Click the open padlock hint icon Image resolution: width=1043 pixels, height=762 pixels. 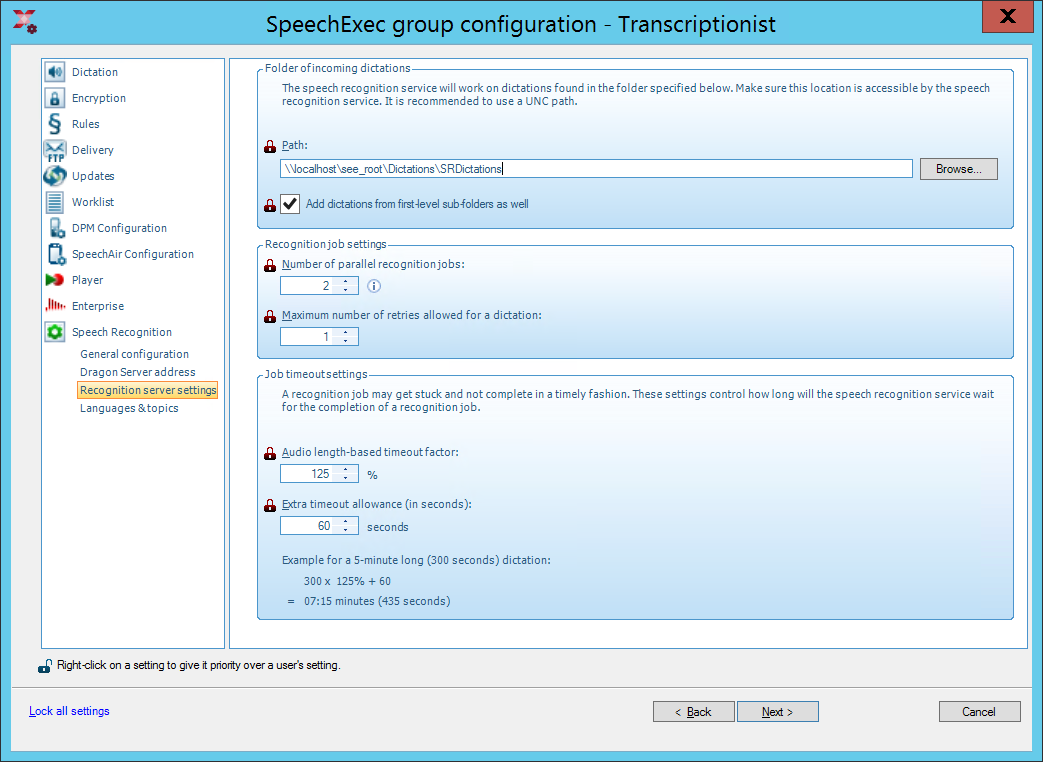tap(45, 666)
